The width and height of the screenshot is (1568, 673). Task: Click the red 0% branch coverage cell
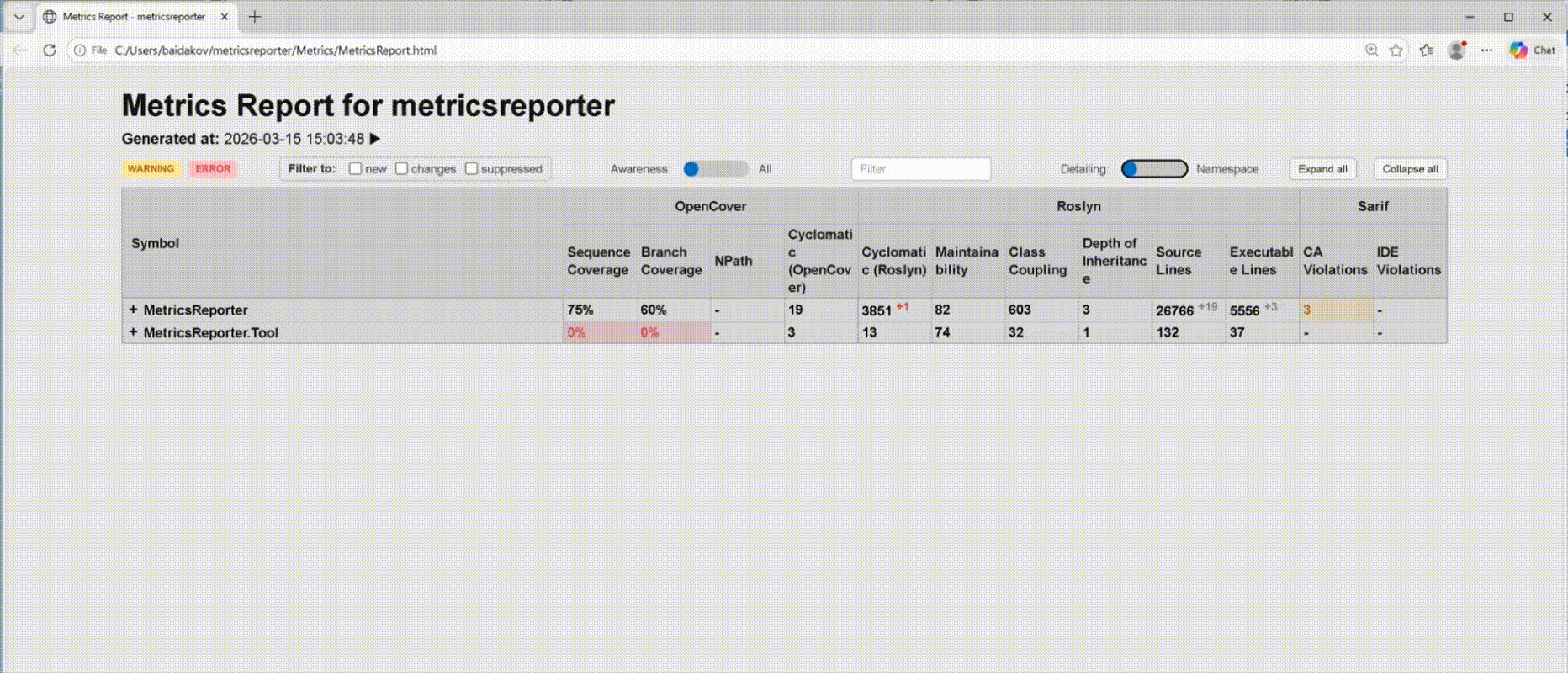tap(674, 332)
